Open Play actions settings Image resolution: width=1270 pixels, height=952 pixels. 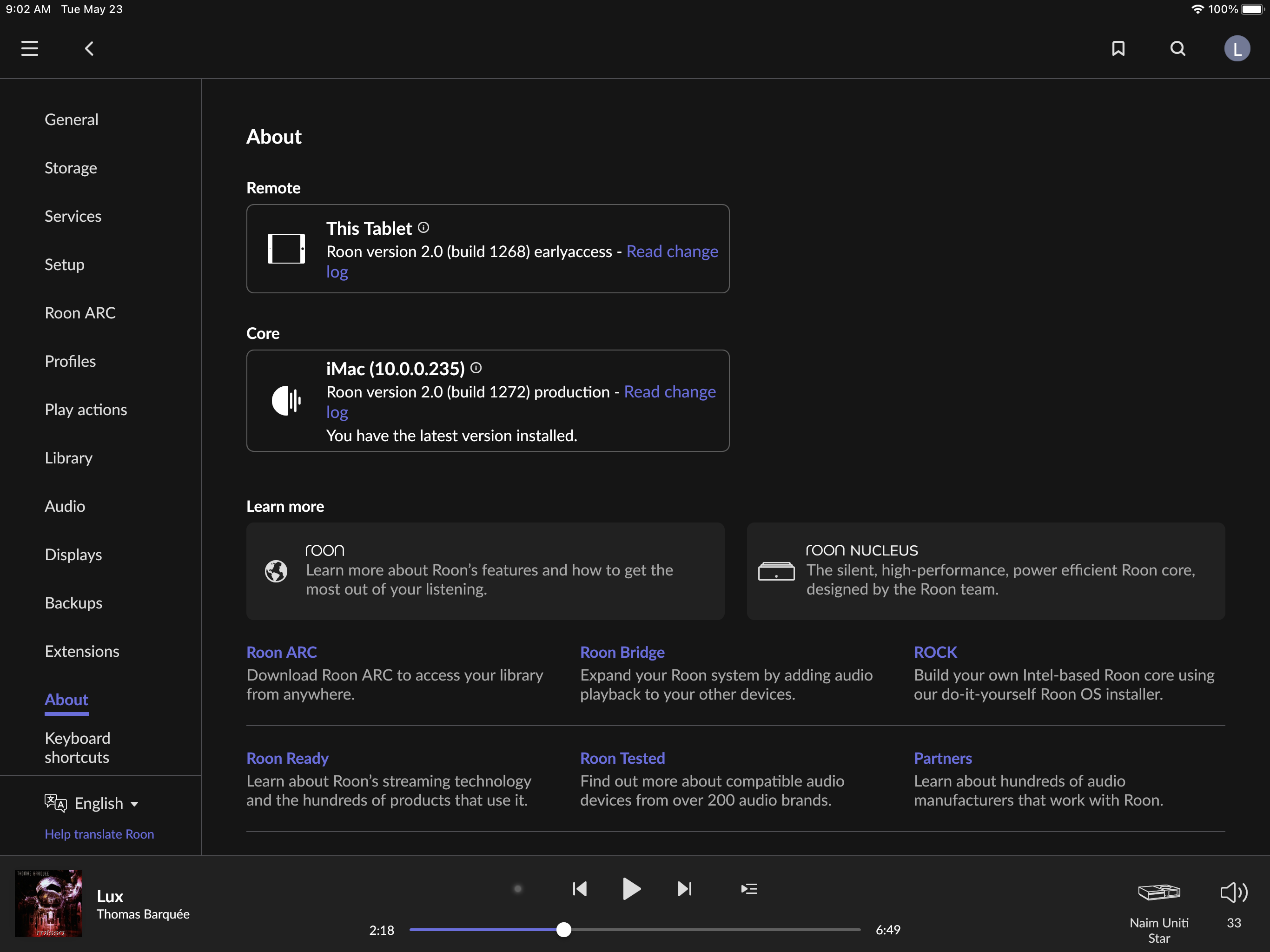coord(86,410)
